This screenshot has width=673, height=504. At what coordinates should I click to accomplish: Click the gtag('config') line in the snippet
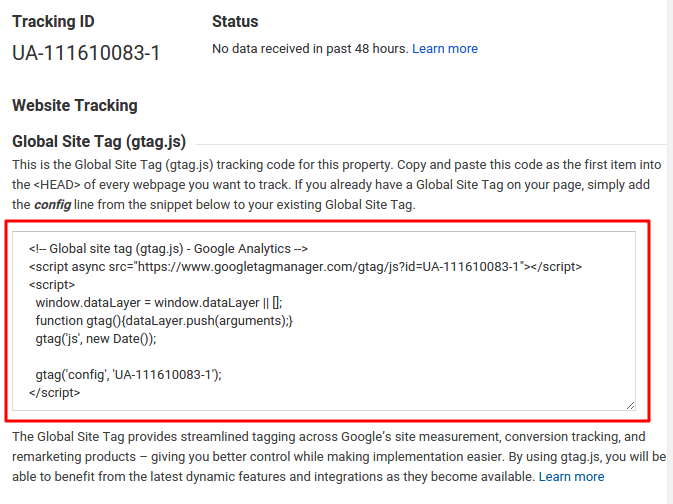(x=128, y=375)
